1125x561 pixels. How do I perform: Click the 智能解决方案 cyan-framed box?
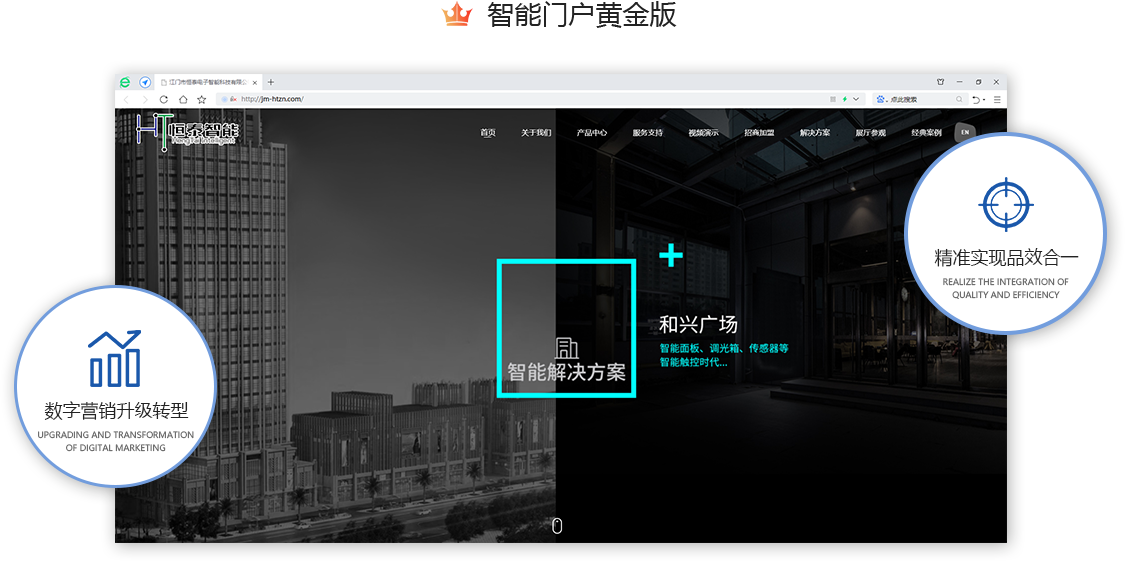567,328
